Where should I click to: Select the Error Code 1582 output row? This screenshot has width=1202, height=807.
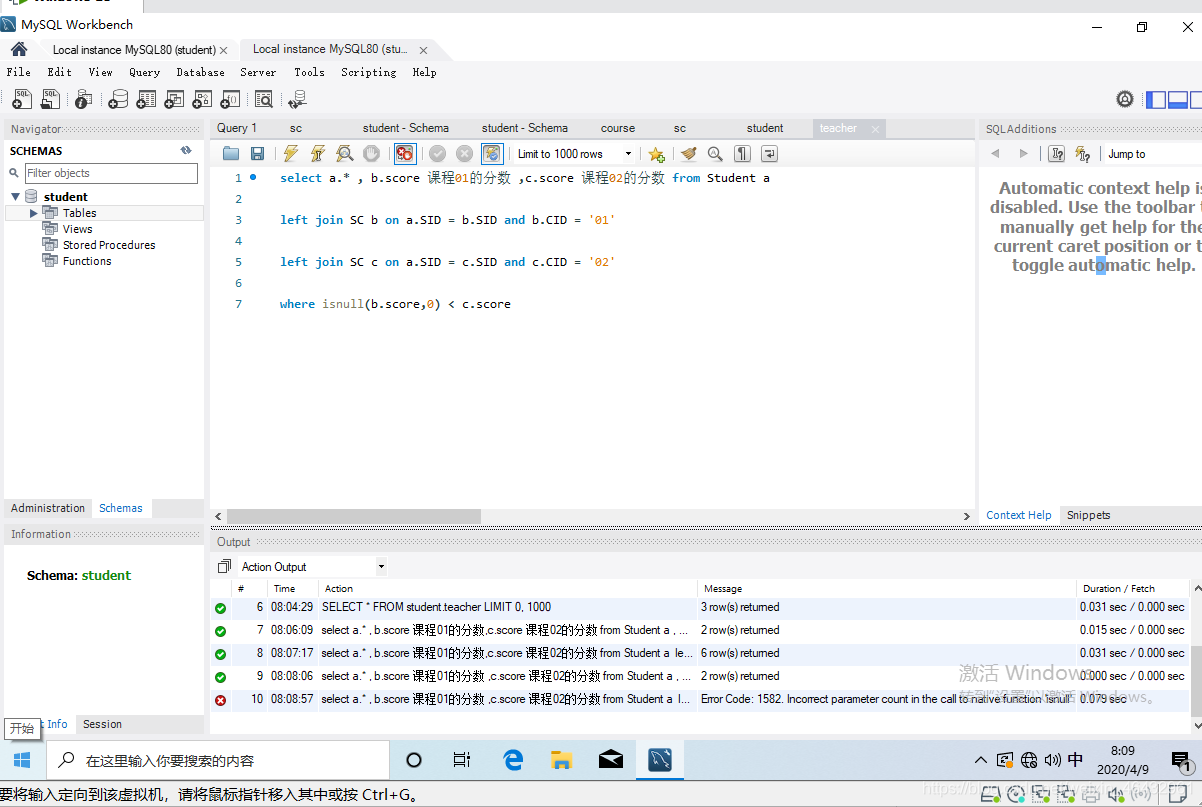(700, 699)
